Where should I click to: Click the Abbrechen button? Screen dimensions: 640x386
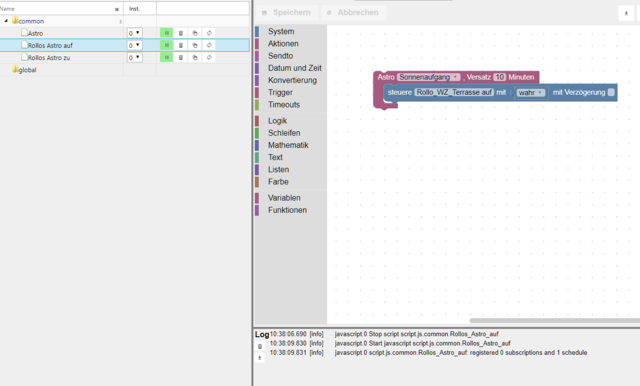click(353, 13)
